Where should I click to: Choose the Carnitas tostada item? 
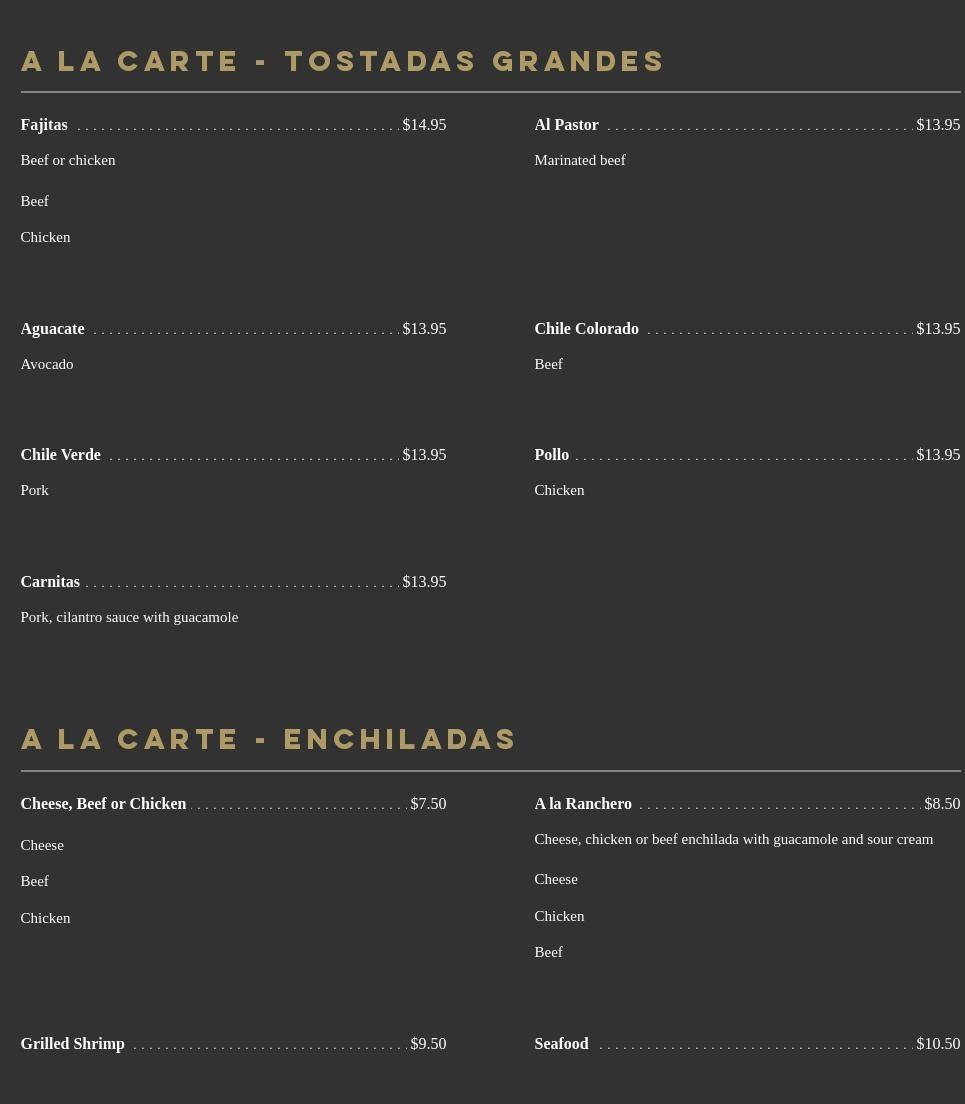50,582
